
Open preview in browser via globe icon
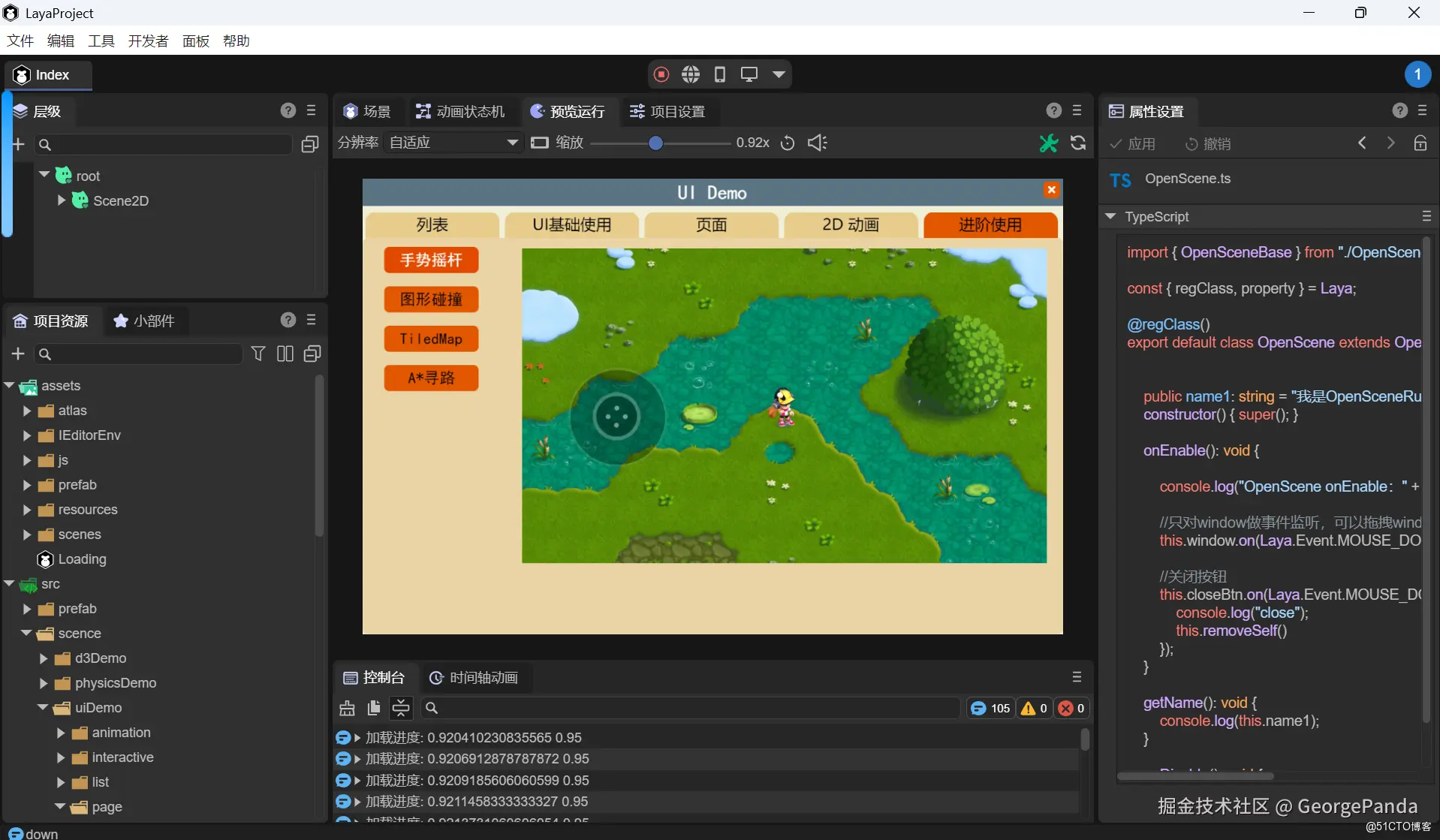pos(691,74)
